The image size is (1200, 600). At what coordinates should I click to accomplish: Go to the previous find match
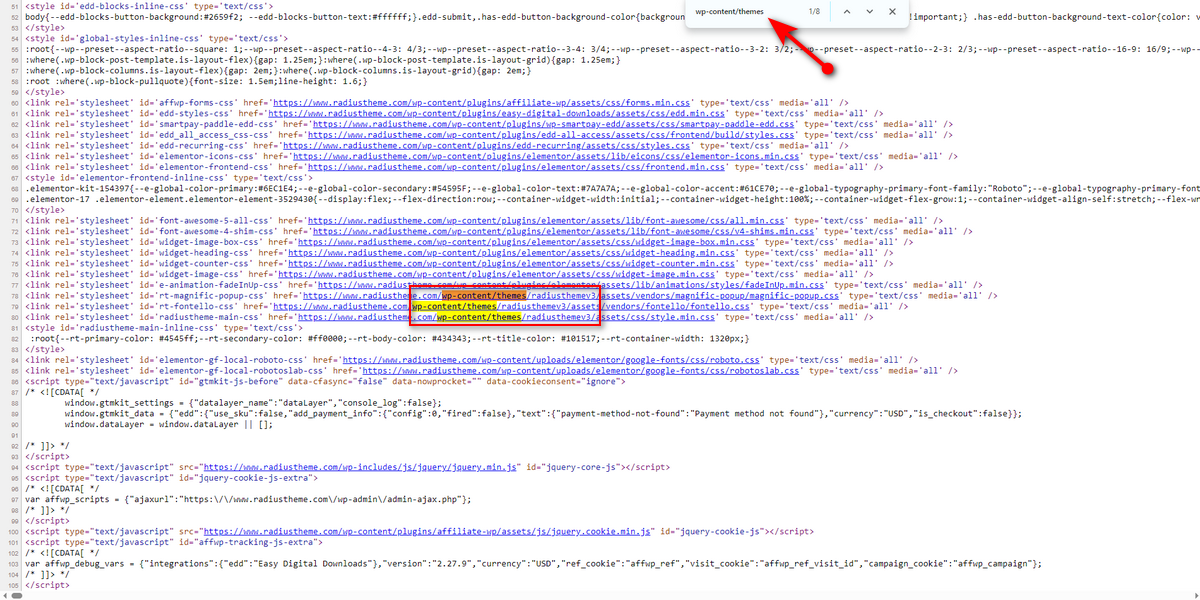pos(848,11)
